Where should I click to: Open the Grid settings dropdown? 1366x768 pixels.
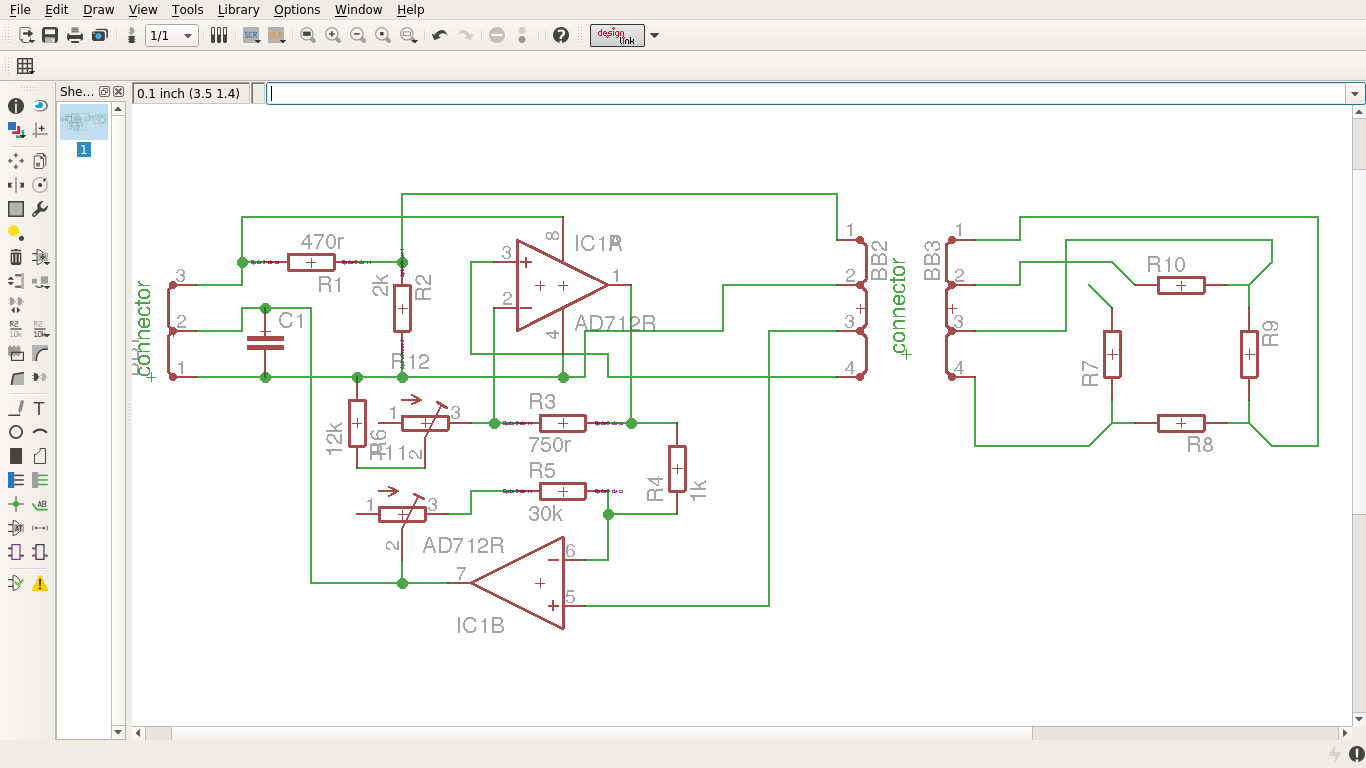point(25,67)
